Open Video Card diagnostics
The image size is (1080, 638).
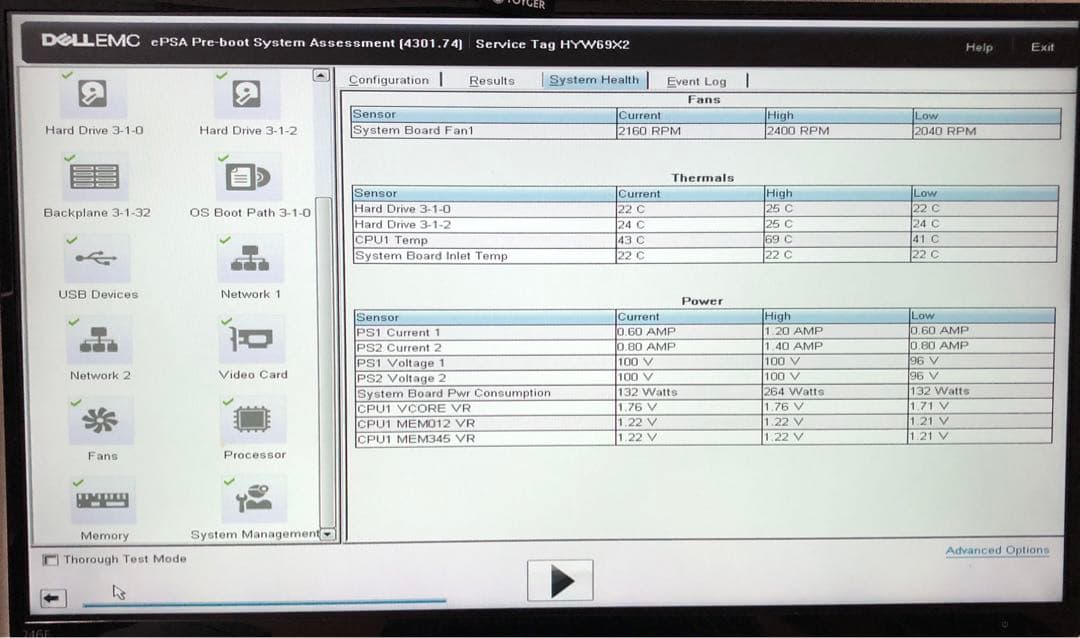coord(250,340)
